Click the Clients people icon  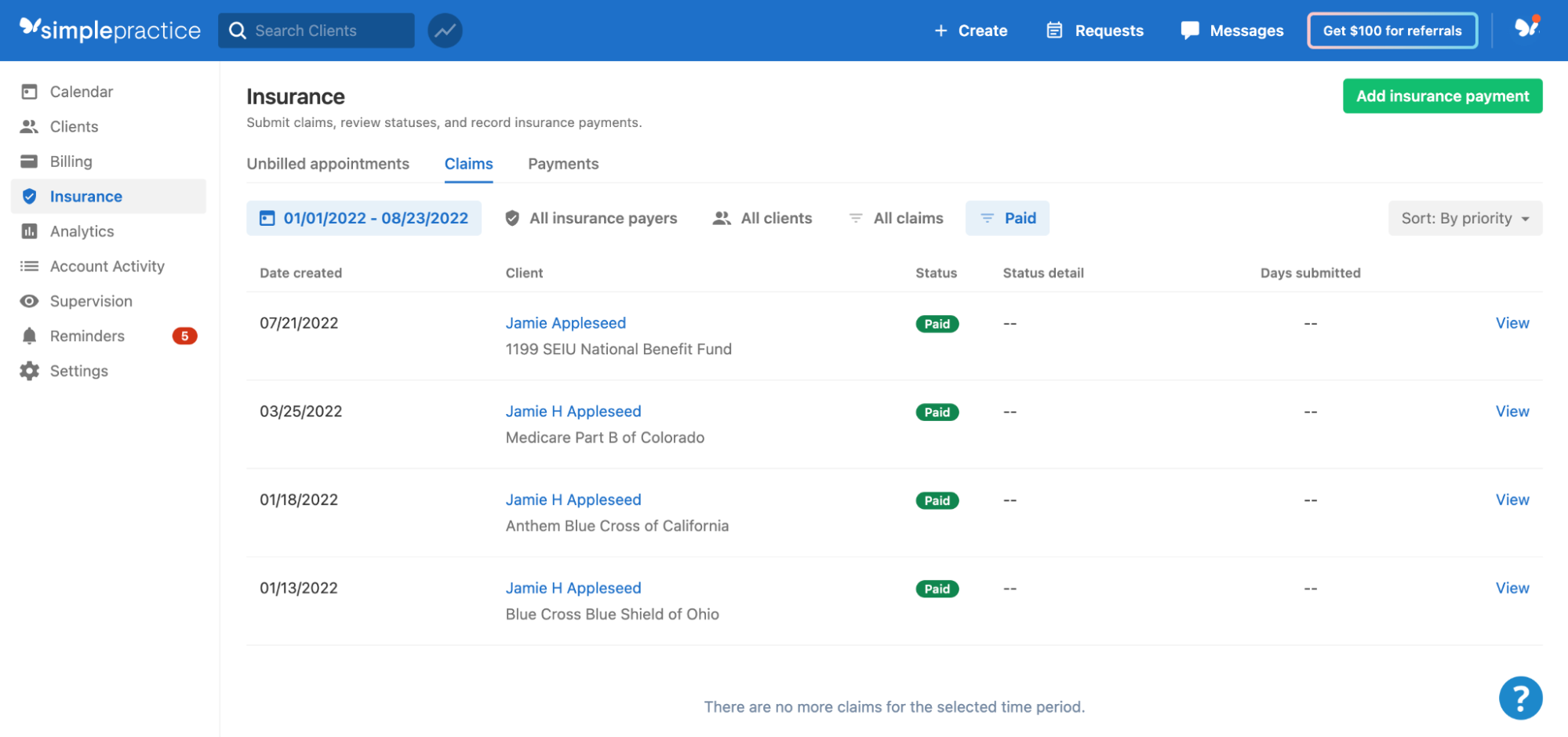point(30,126)
